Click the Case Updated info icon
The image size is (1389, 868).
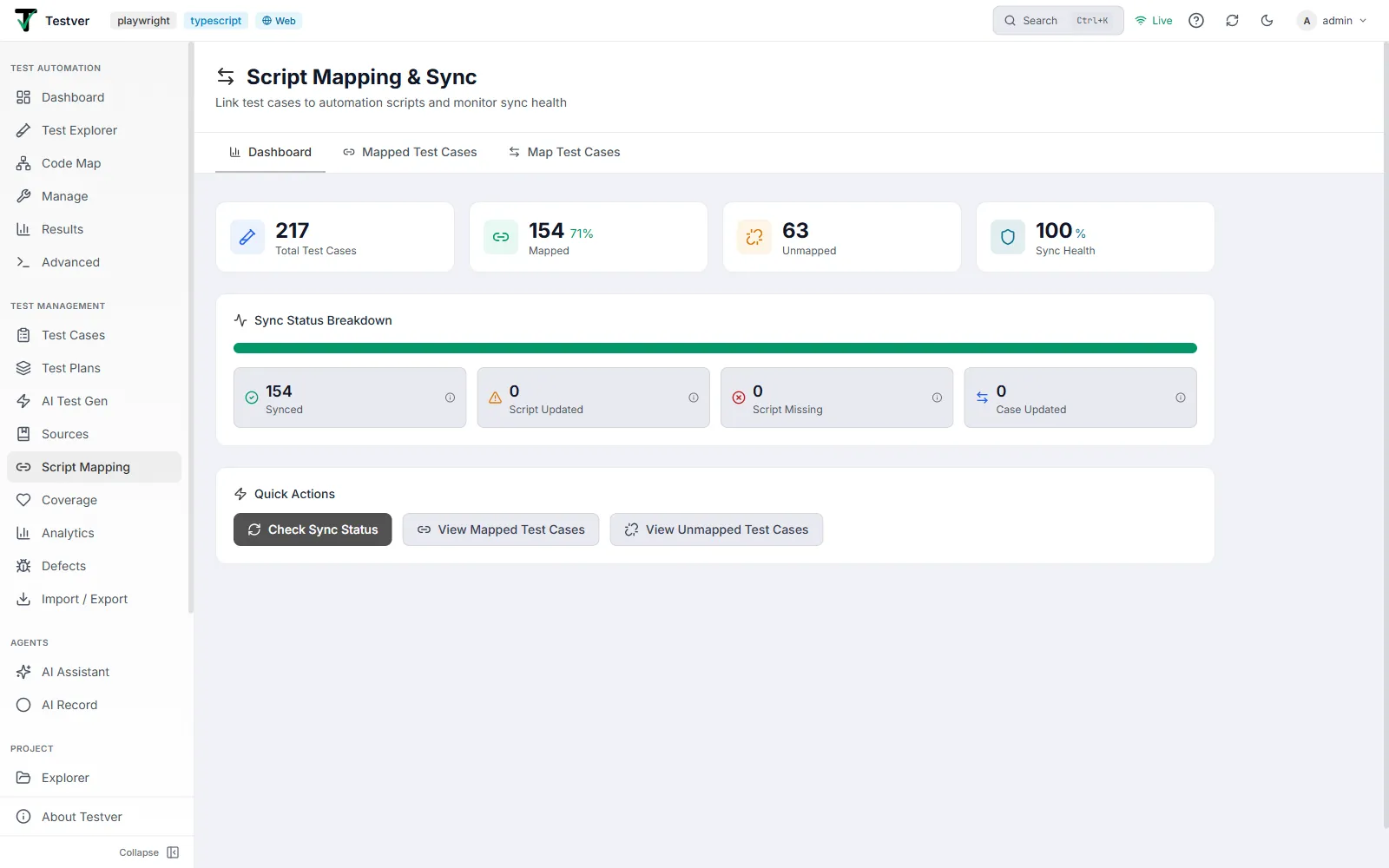click(1181, 398)
